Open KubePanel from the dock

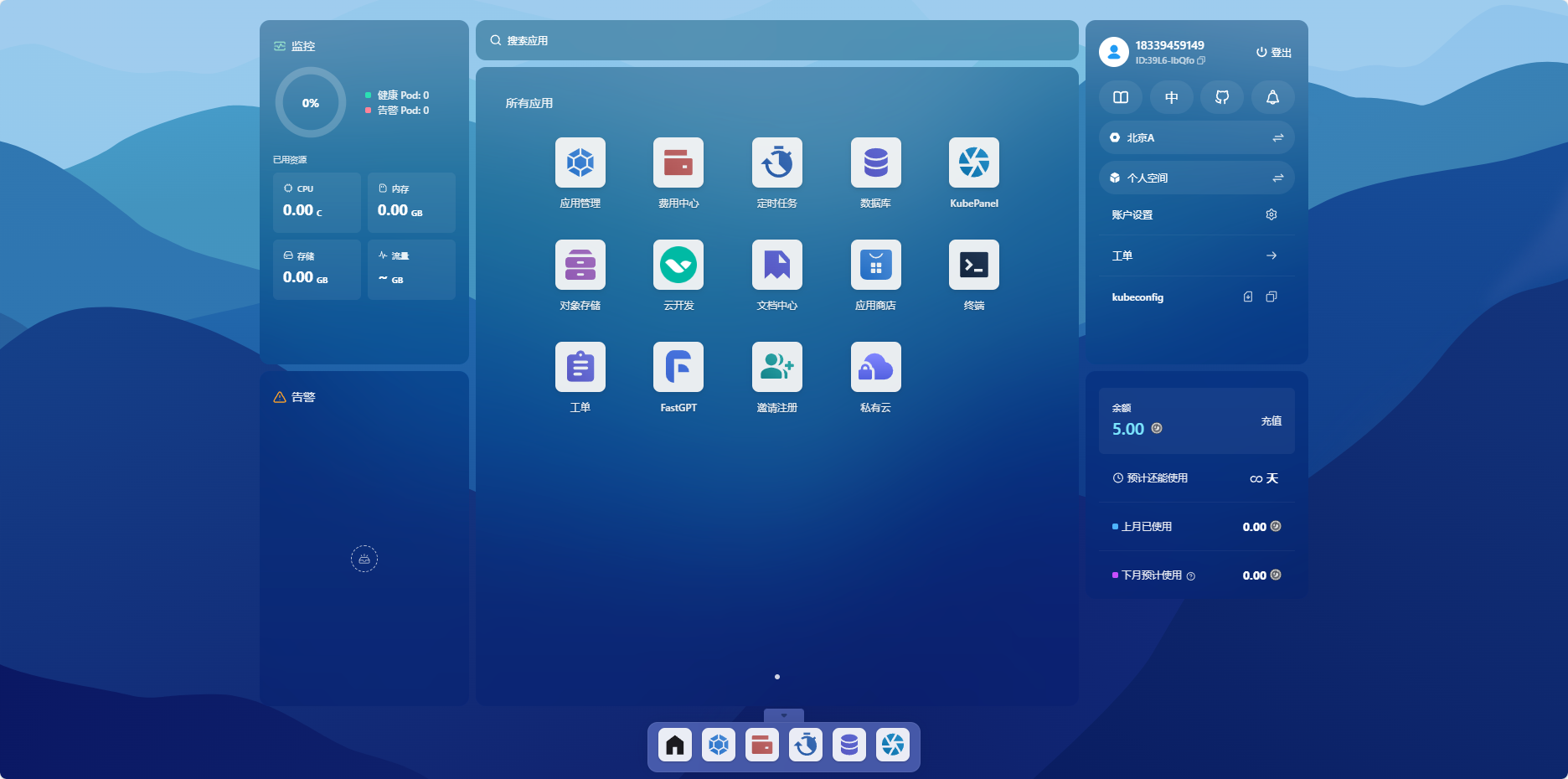click(x=893, y=745)
